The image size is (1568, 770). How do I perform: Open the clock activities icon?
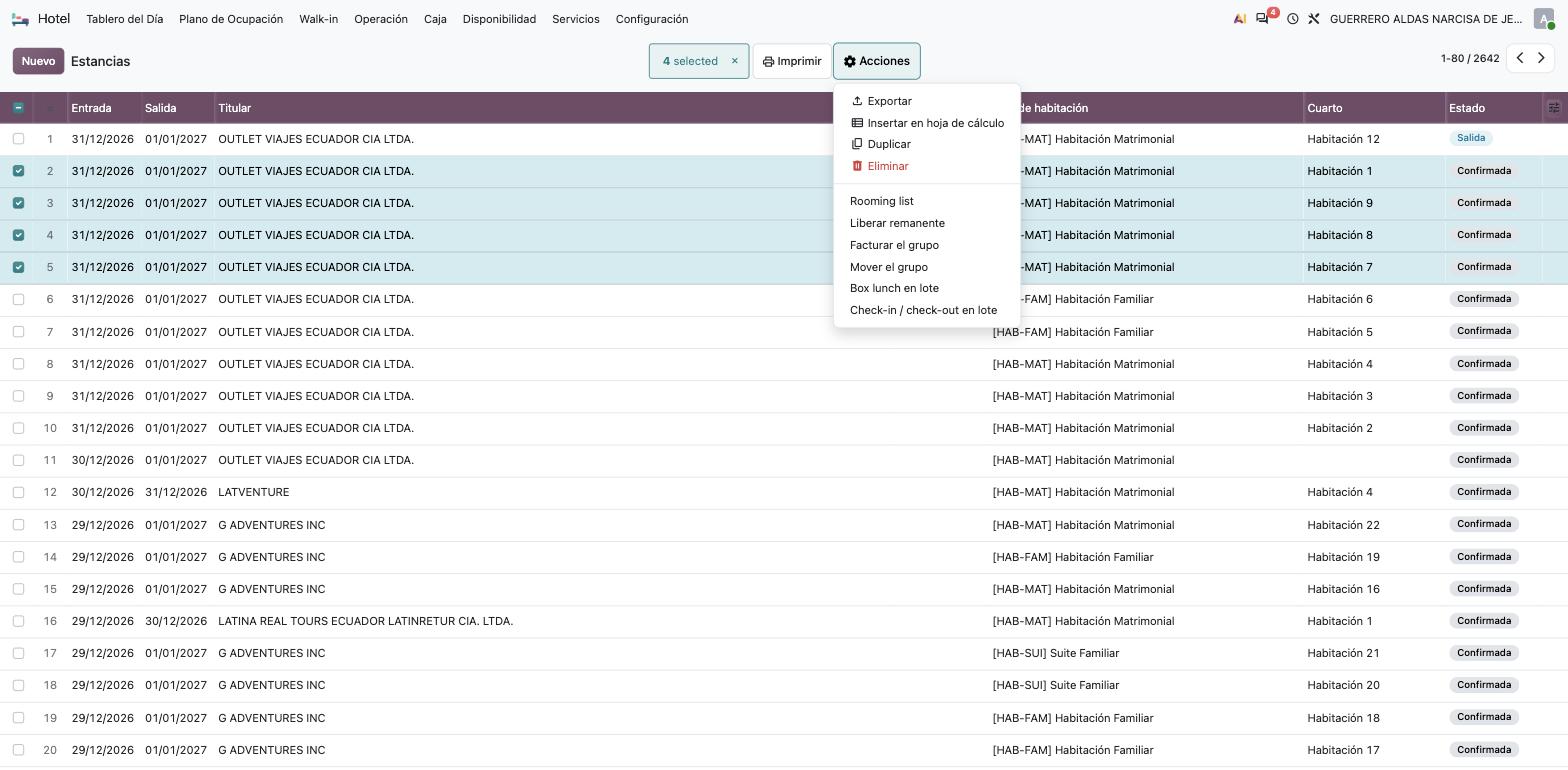(x=1292, y=19)
